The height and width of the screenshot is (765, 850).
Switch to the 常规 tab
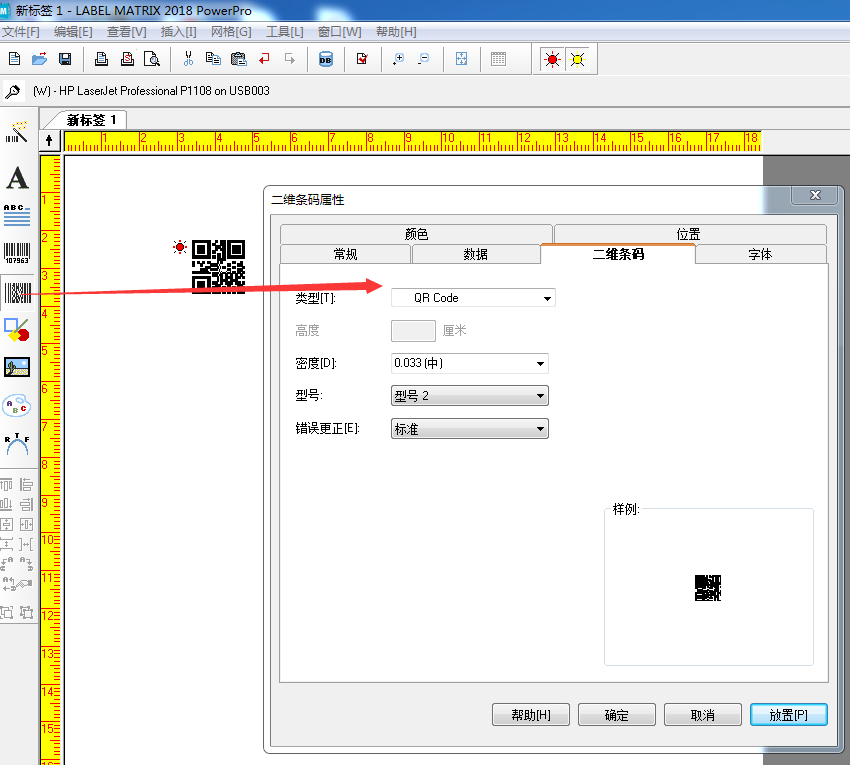pos(345,254)
